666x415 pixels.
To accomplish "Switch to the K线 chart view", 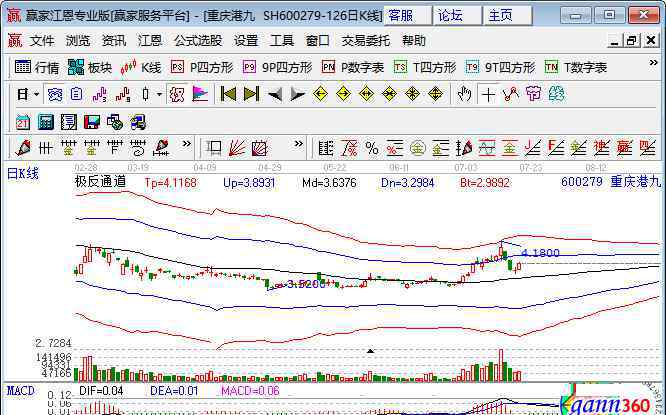I will click(x=141, y=68).
